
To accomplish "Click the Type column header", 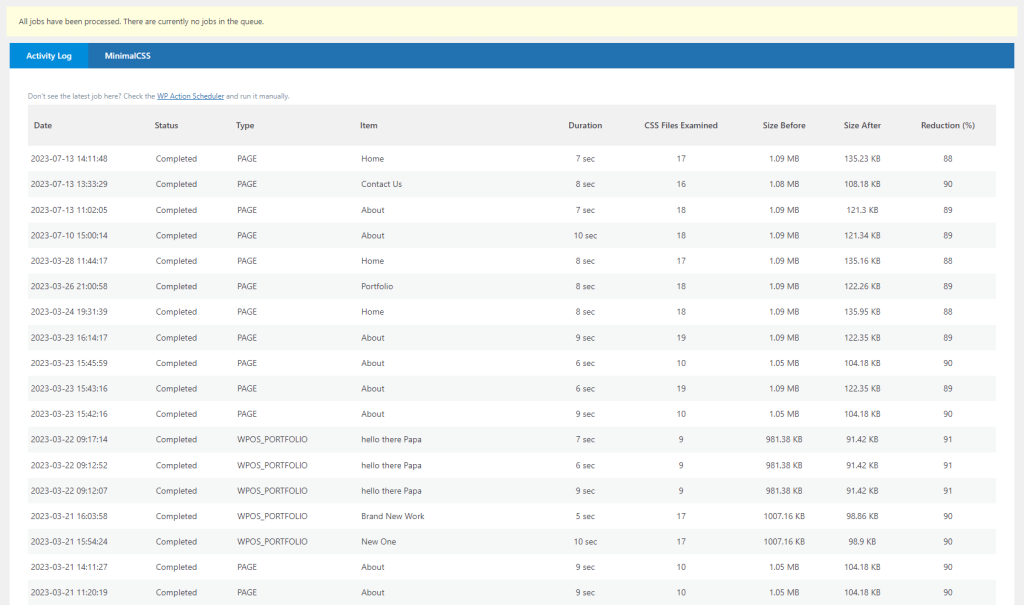I will point(245,126).
